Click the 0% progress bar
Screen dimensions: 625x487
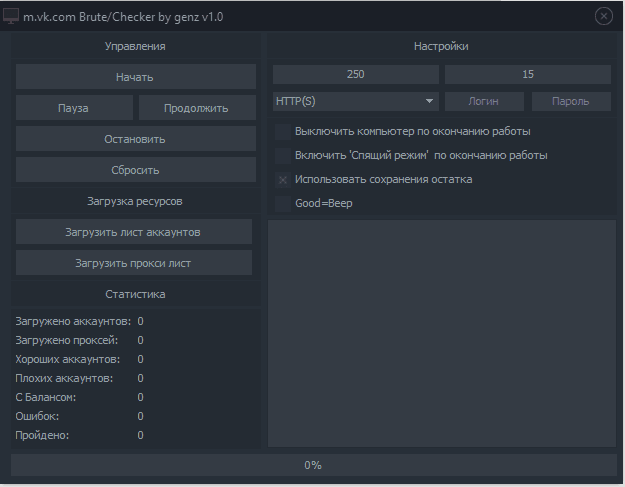click(x=312, y=465)
